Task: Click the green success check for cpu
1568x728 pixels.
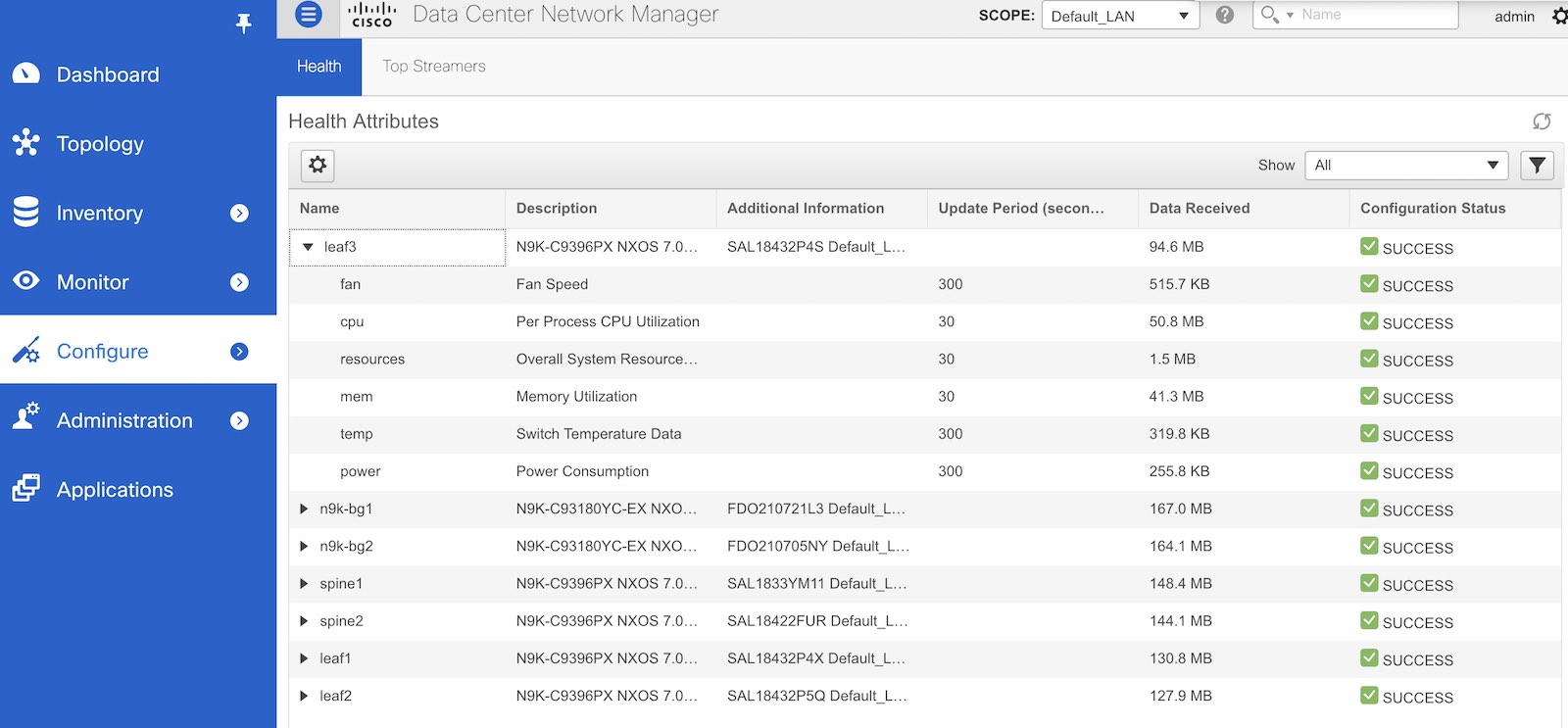Action: (1369, 320)
